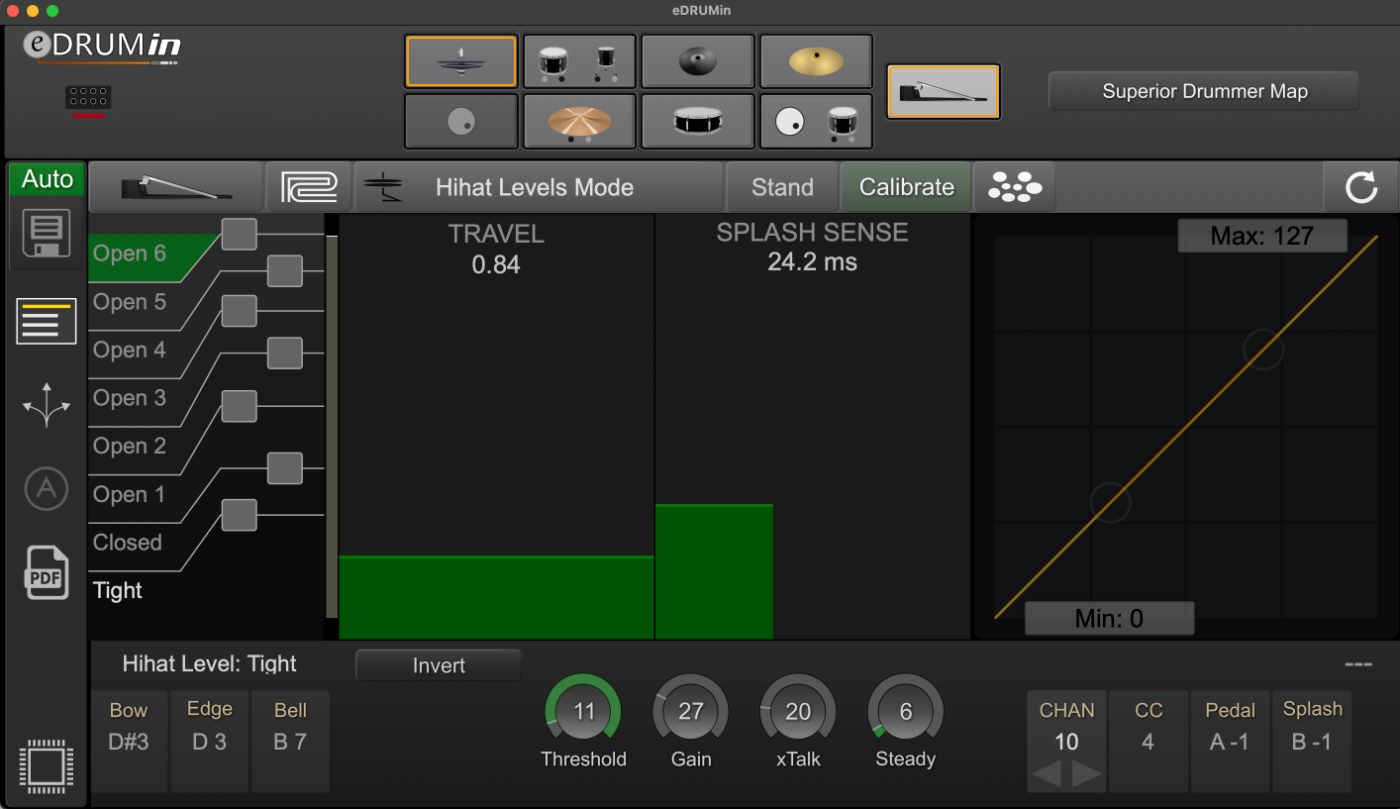Click the CC 4 cell
This screenshot has height=809, width=1400.
[1148, 741]
